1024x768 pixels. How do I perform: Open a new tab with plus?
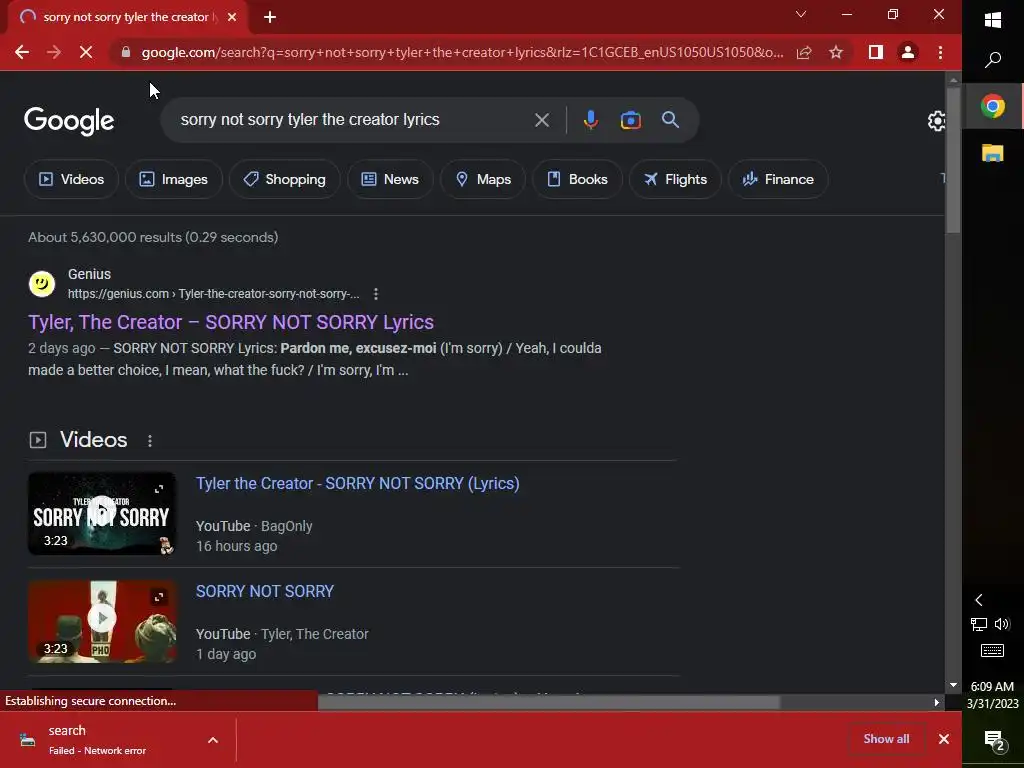[270, 17]
